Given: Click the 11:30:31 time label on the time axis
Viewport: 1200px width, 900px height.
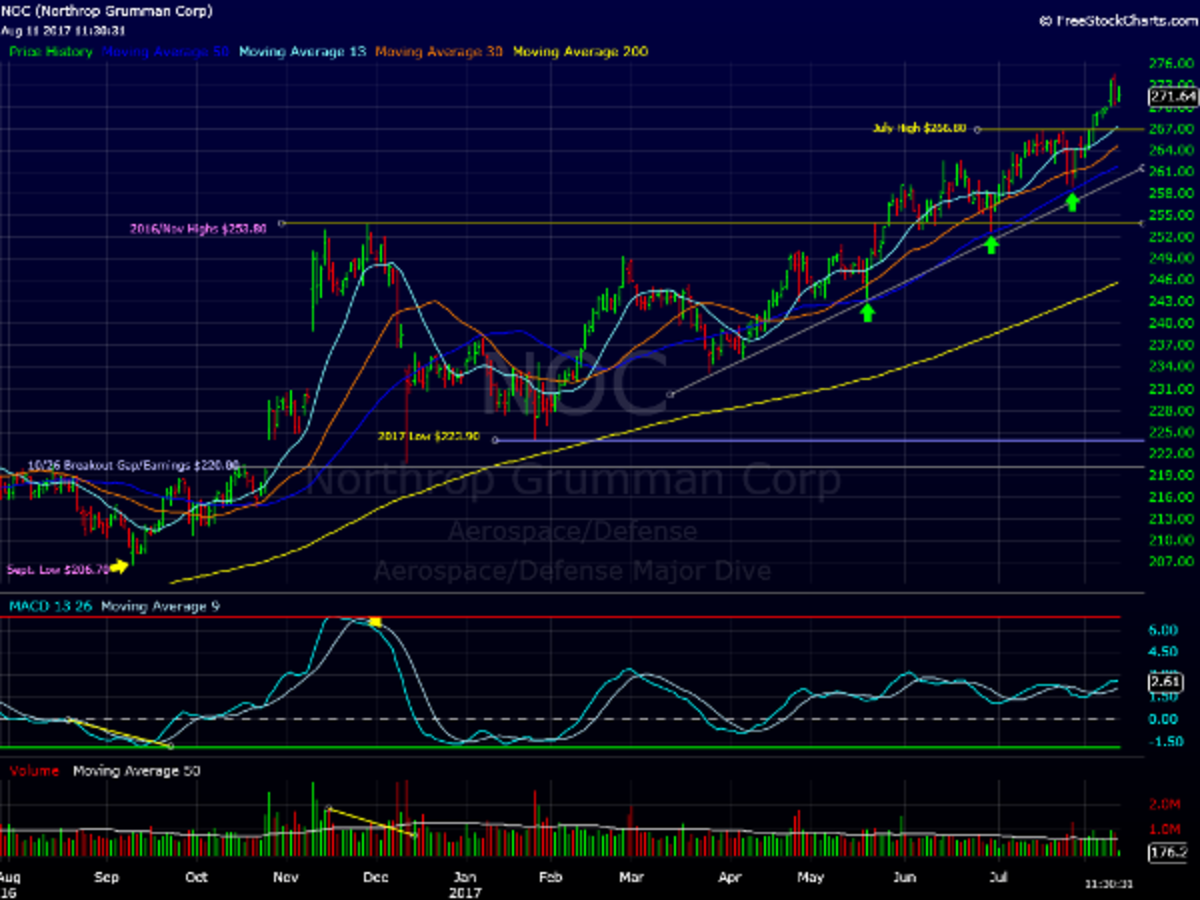Looking at the screenshot, I should (x=1108, y=884).
